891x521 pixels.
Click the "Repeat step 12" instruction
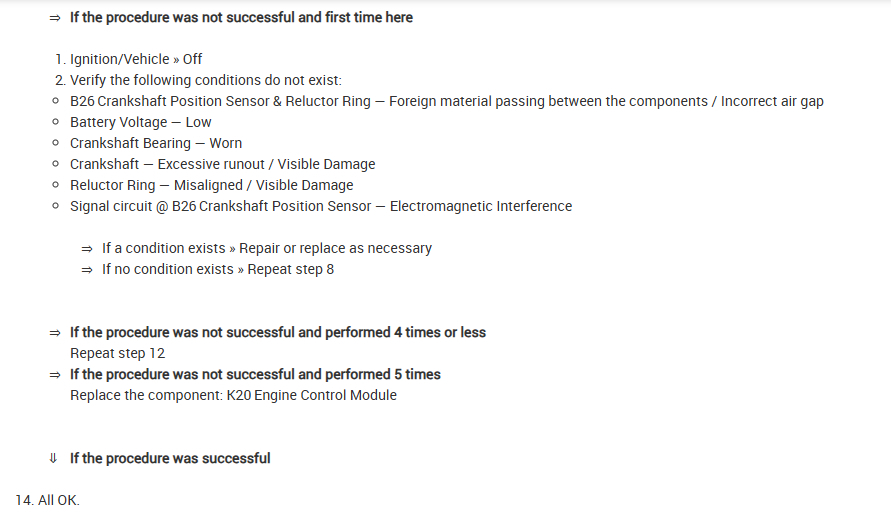coord(117,353)
